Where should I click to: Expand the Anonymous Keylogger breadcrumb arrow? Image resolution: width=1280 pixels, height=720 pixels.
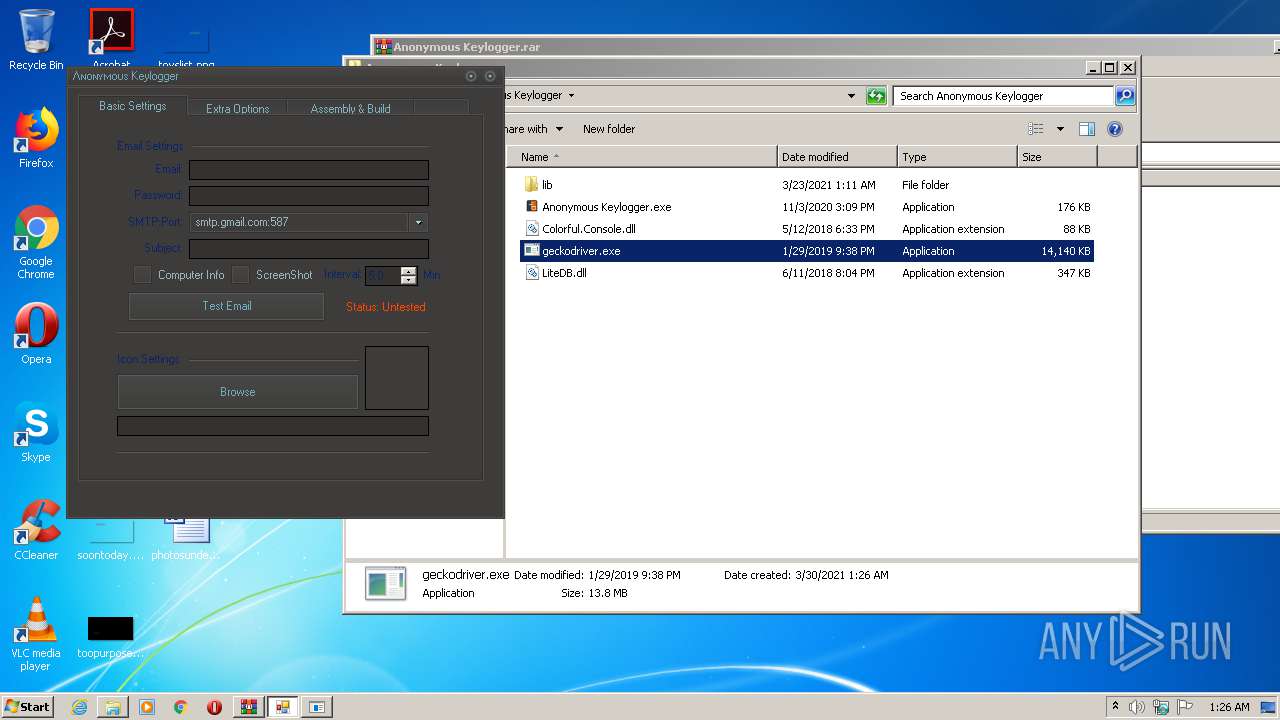(x=571, y=96)
